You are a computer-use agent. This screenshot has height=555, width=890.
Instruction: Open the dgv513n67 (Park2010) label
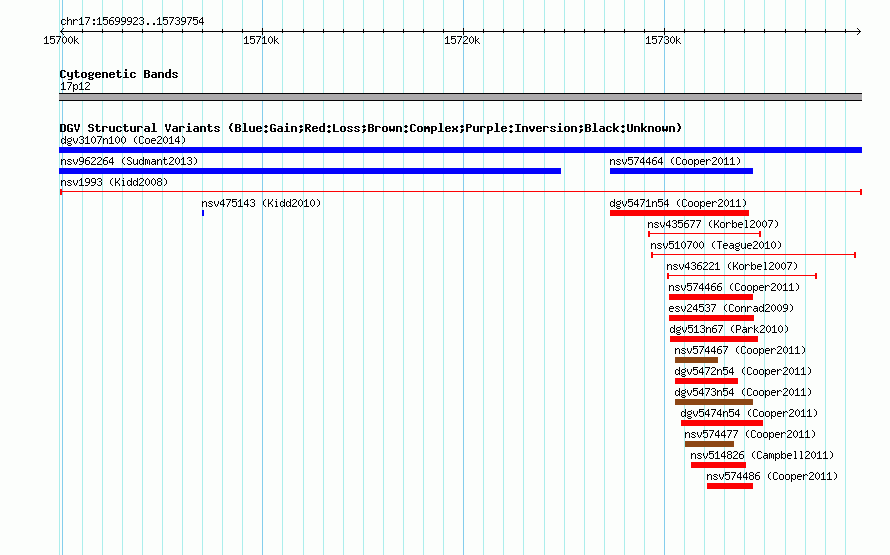coord(729,329)
